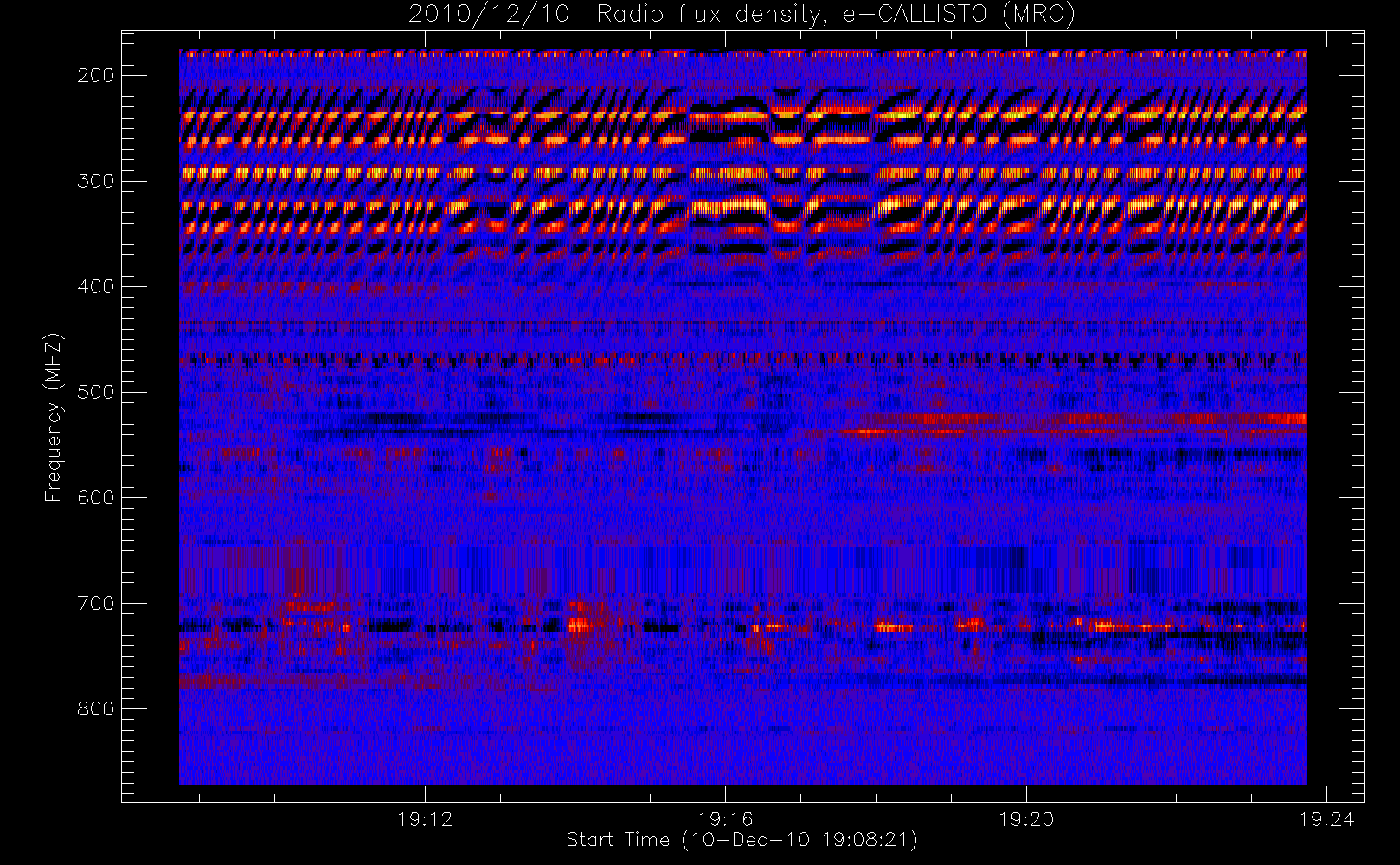Click the 600 frequency tick label
This screenshot has height=865, width=1400.
pos(96,497)
